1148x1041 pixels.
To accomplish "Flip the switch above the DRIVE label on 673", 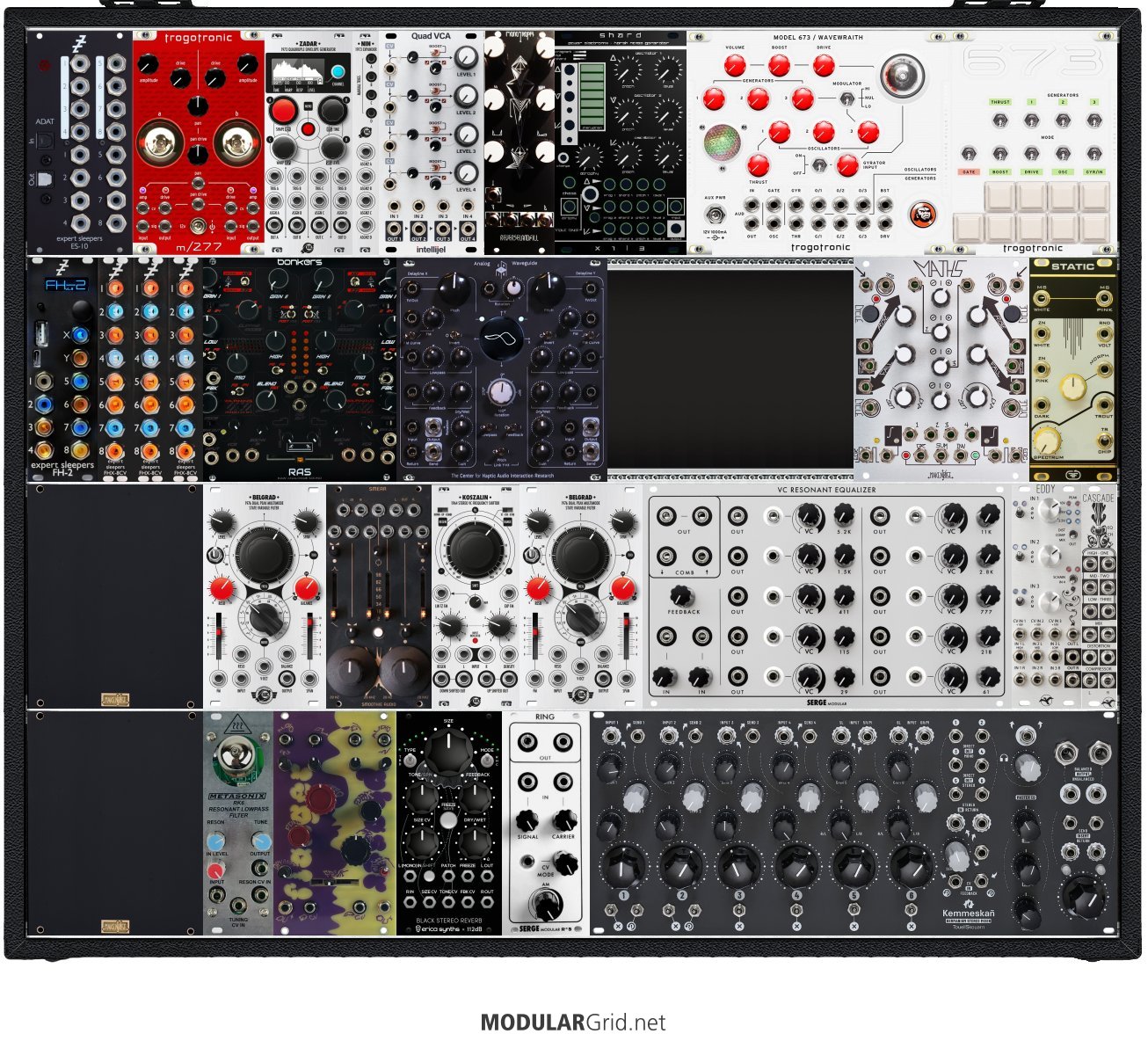I will point(1031,154).
